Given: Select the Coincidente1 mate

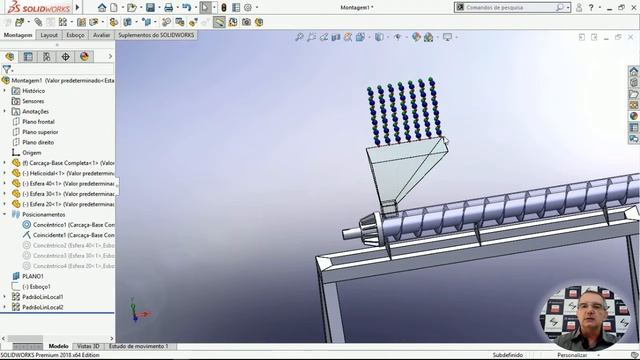Looking at the screenshot, I should 73,235.
